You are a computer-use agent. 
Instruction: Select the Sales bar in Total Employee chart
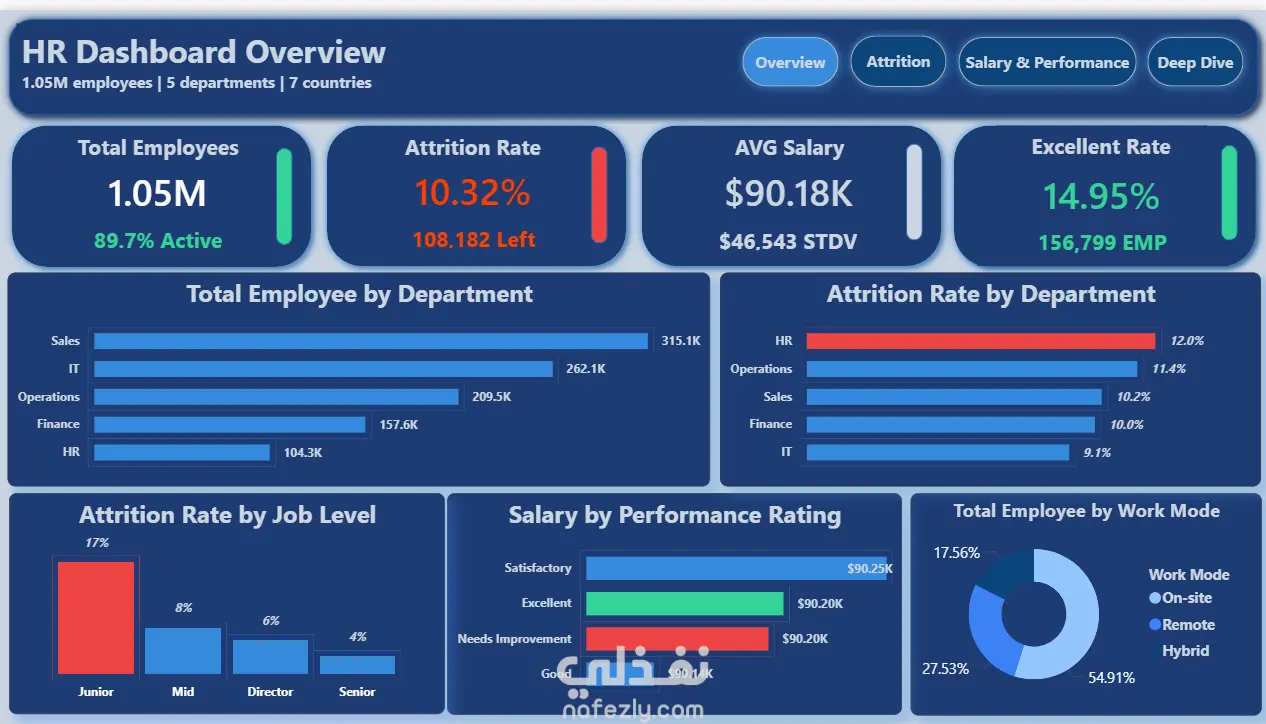click(x=371, y=341)
